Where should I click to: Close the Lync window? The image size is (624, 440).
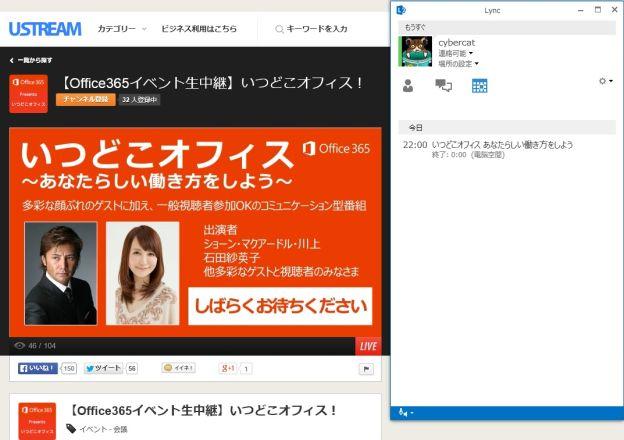(x=614, y=10)
